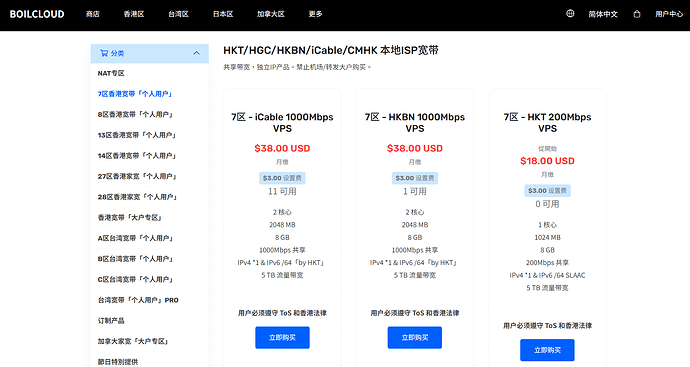Select the NAT专区 category
Viewport: 690px width, 367px height.
pyautogui.click(x=150, y=73)
